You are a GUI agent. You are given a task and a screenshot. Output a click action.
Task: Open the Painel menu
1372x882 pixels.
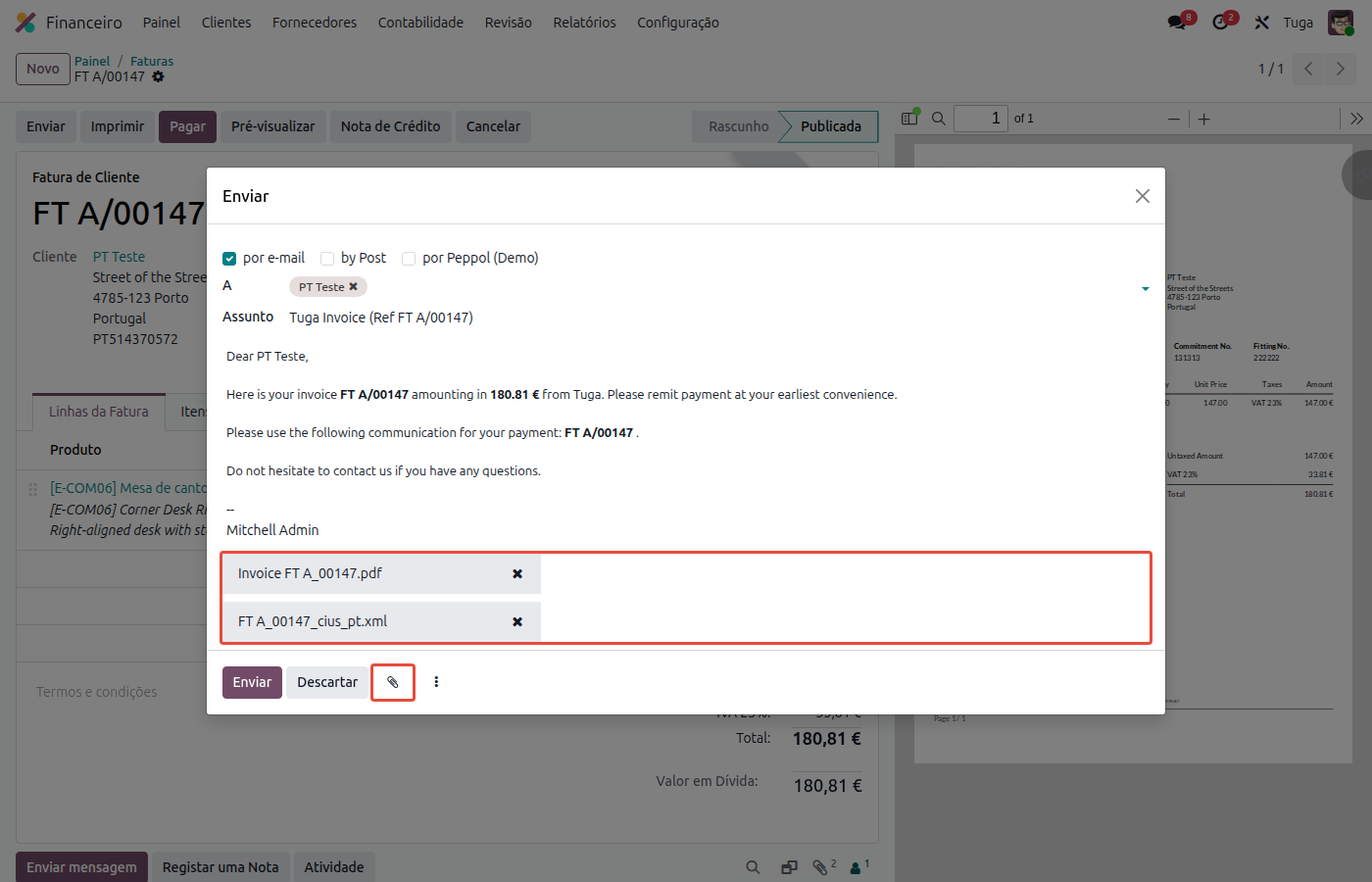162,23
